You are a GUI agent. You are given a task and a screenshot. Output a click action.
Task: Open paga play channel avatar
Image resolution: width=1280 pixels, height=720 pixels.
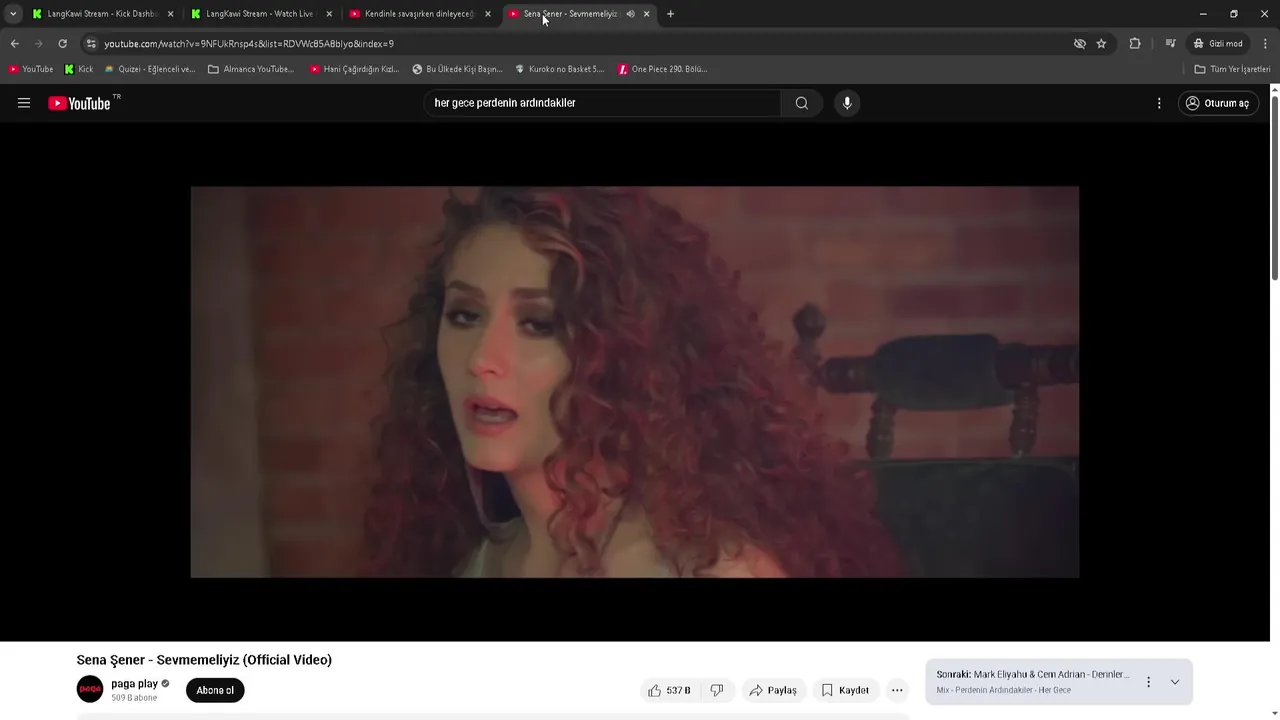[x=90, y=689]
